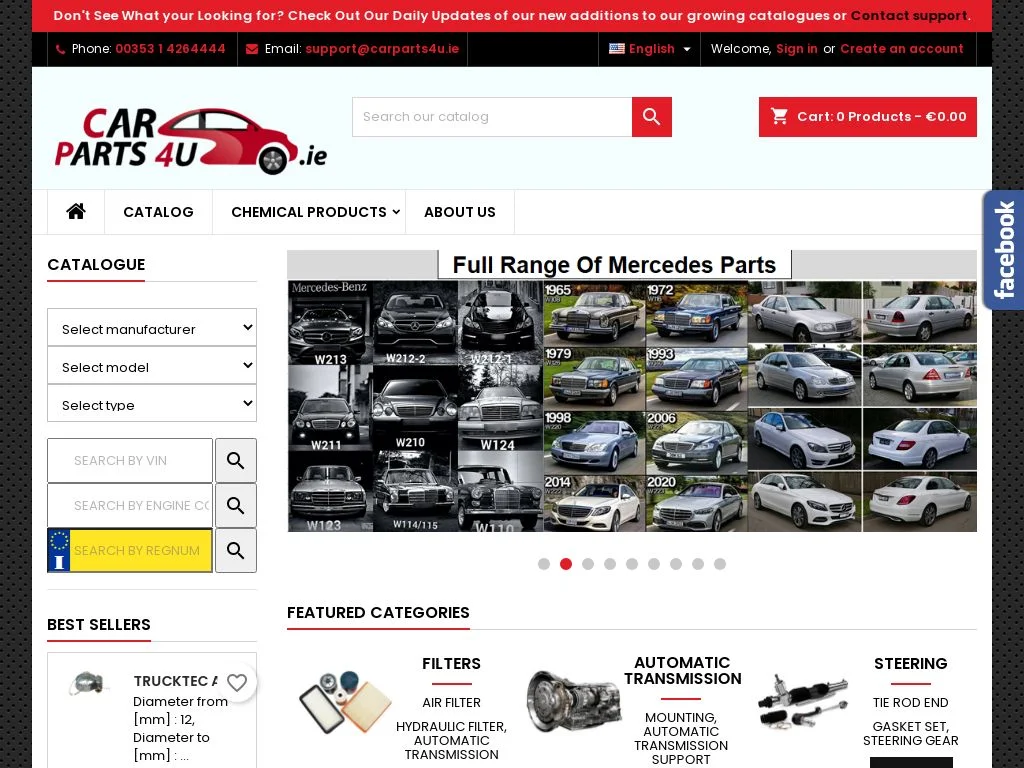This screenshot has width=1024, height=768.
Task: Click MOUNTING, AUTOMATIC TRANSMISSION SUPPORT link
Action: [681, 739]
